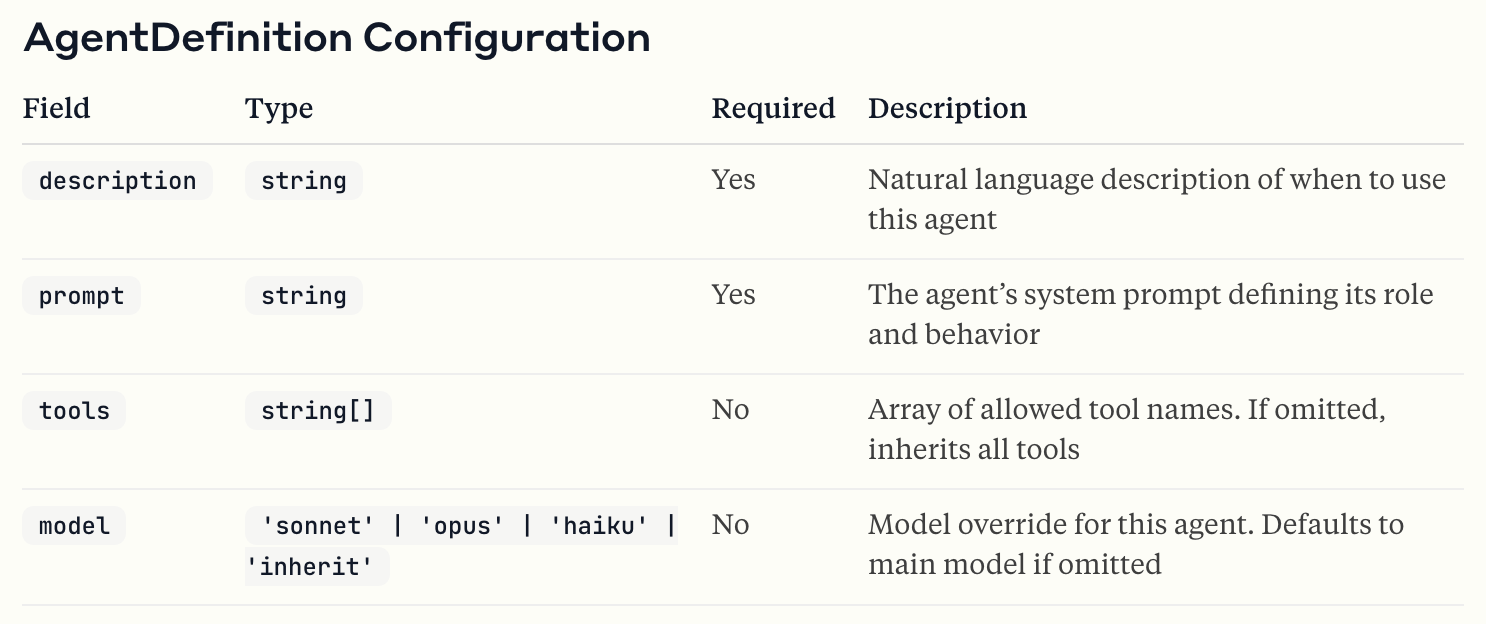Click the Required column header
The height and width of the screenshot is (624, 1486).
pos(773,108)
